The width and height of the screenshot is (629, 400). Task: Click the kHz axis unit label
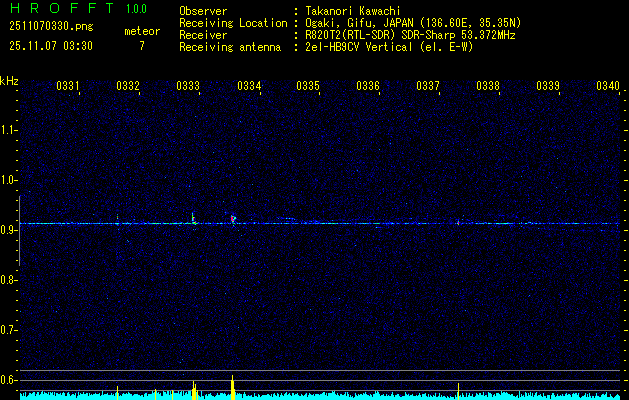(x=9, y=81)
